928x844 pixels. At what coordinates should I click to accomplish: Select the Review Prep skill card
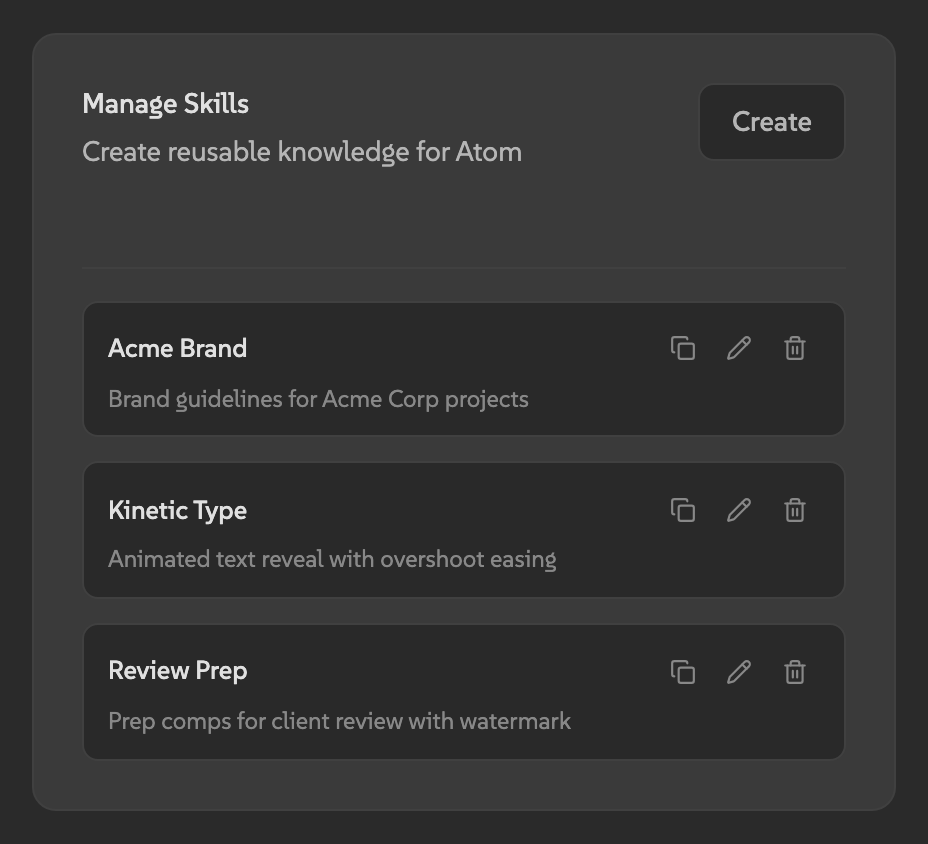pos(464,692)
